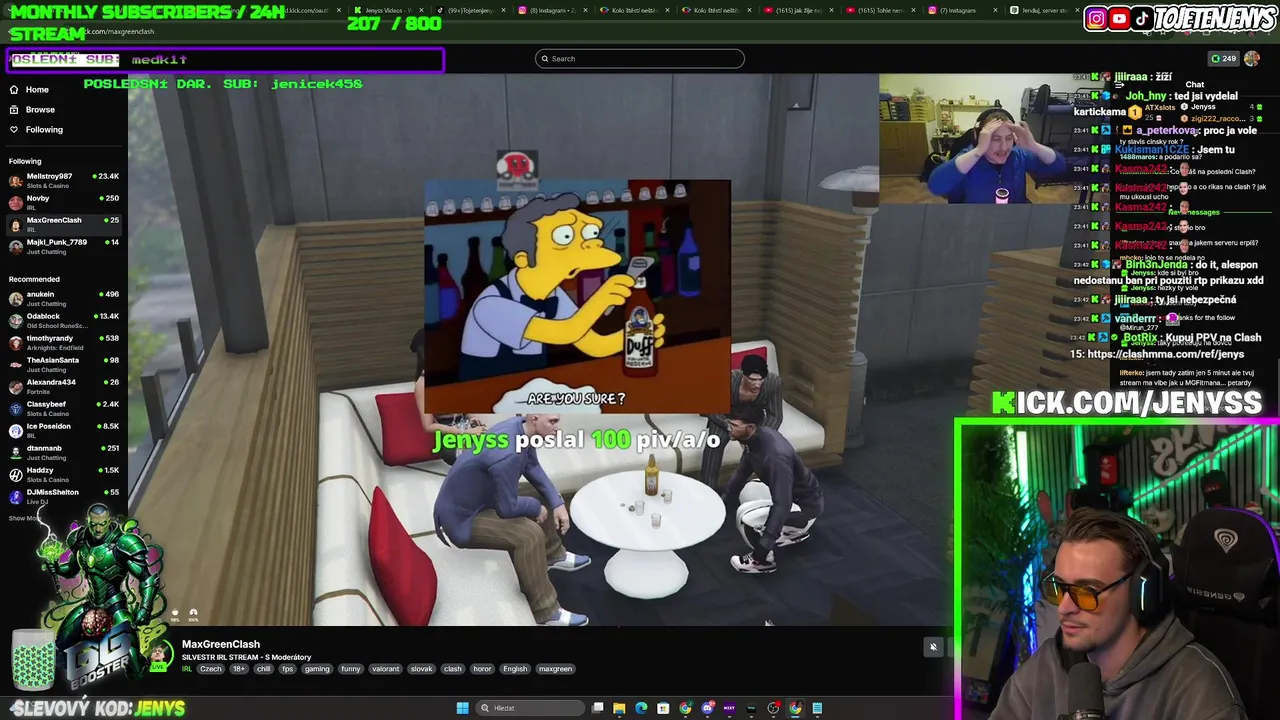Select MaxGreenClash in Following list
This screenshot has width=1280, height=720.
[x=64, y=224]
